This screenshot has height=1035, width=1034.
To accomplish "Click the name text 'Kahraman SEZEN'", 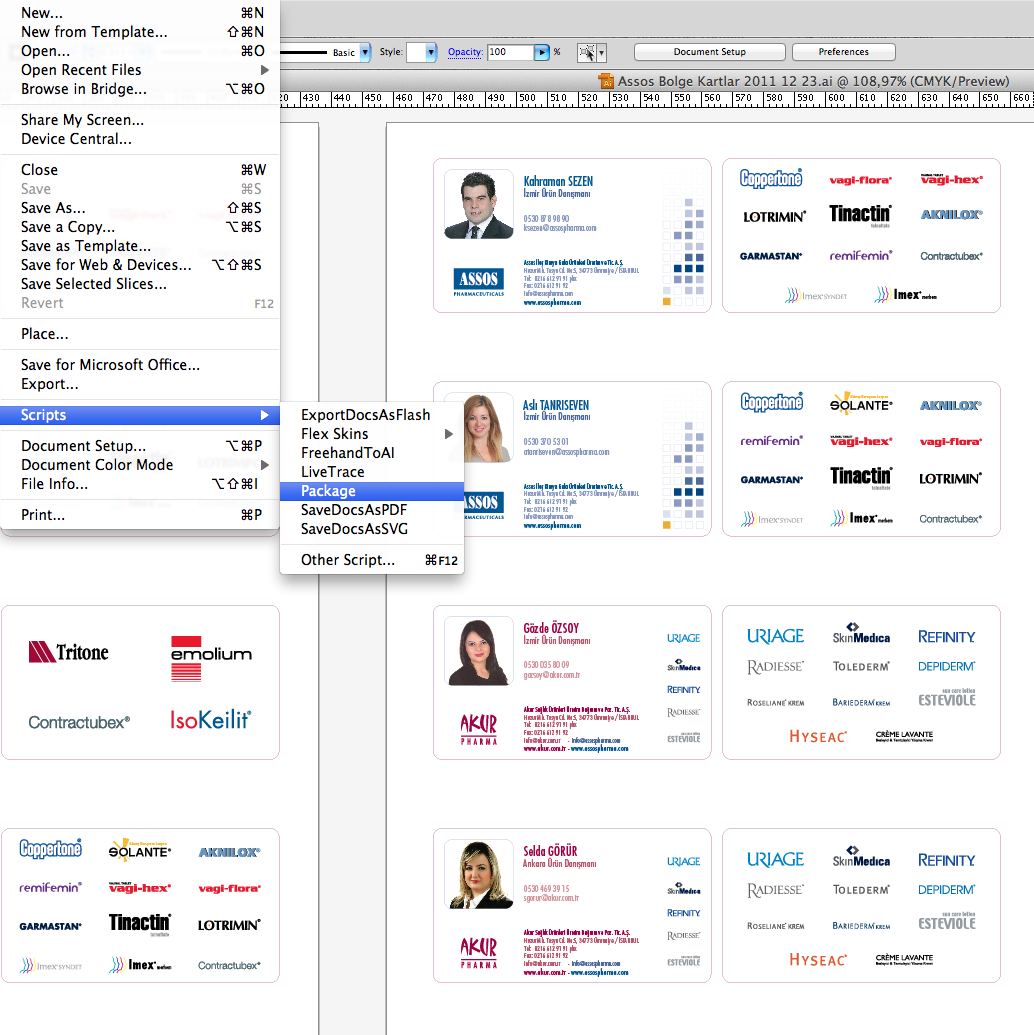I will (558, 181).
